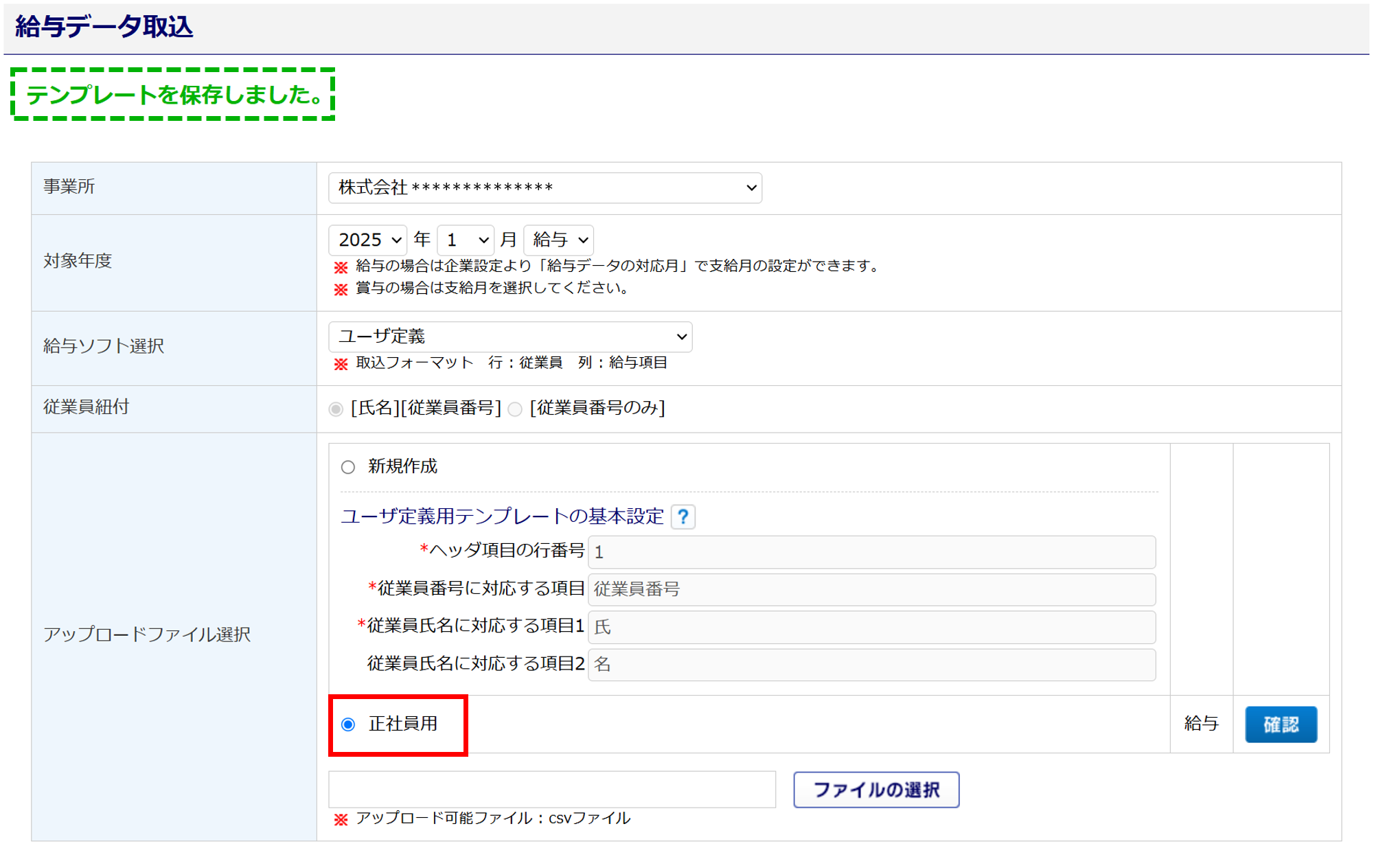Click the 給与データ取込 page title
Viewport: 1374px width, 868px height.
104,27
